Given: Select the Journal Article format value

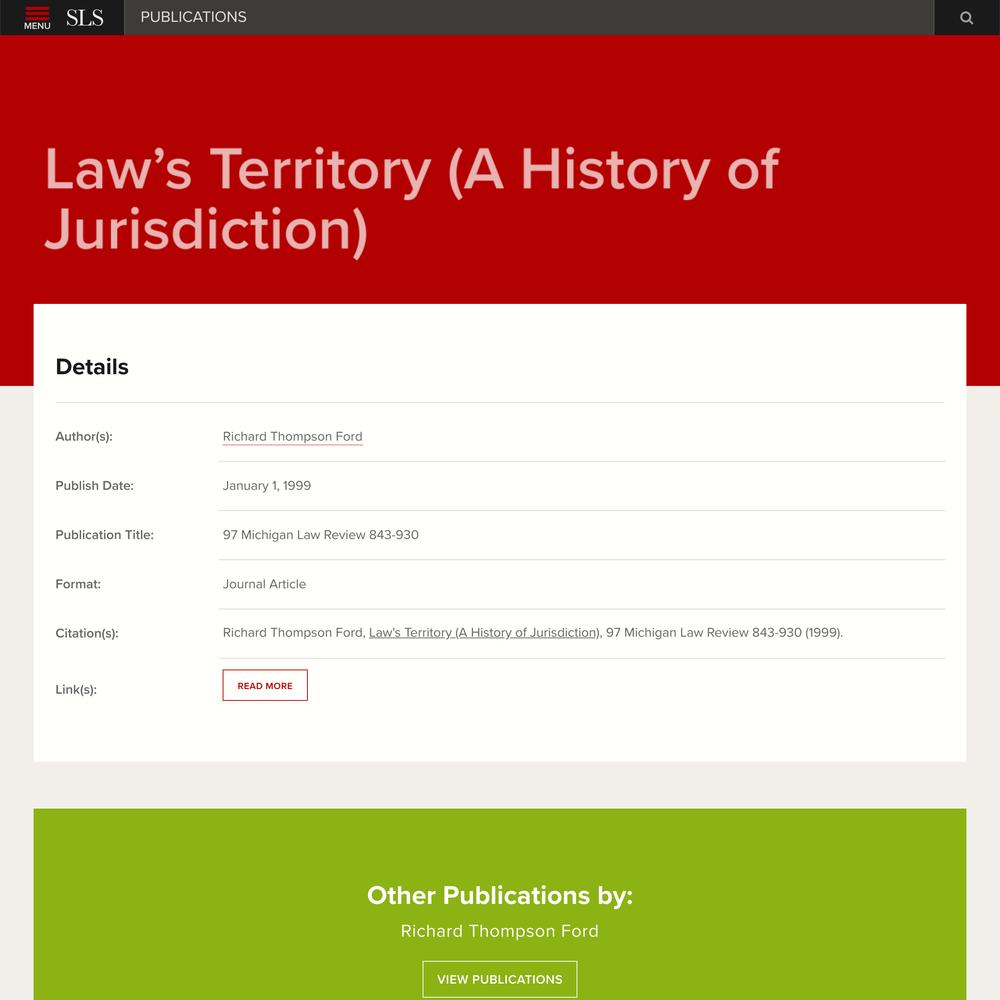Looking at the screenshot, I should click(264, 584).
